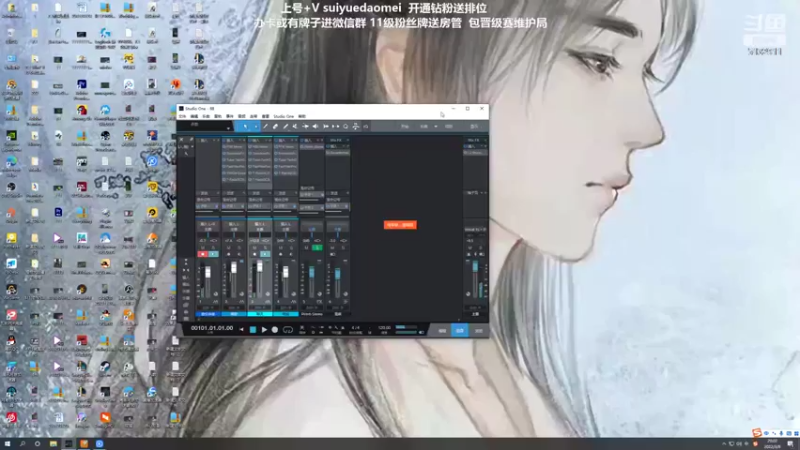Mute channel 1 in the mixer
This screenshot has width=800, height=450.
[x=203, y=247]
